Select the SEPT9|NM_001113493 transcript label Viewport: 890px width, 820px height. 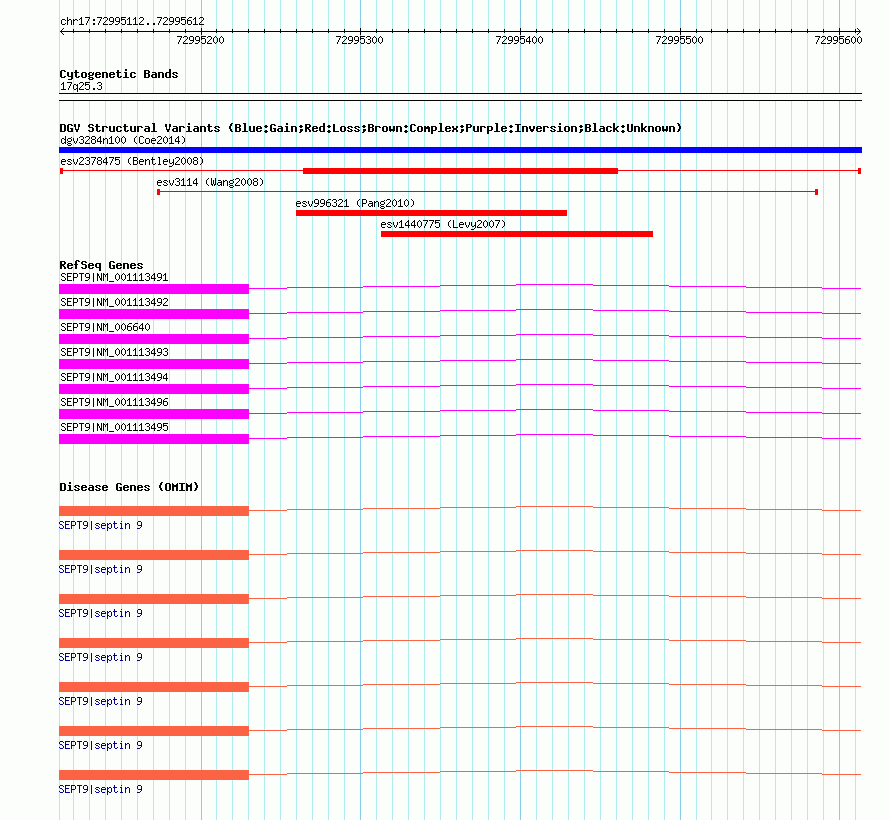114,352
